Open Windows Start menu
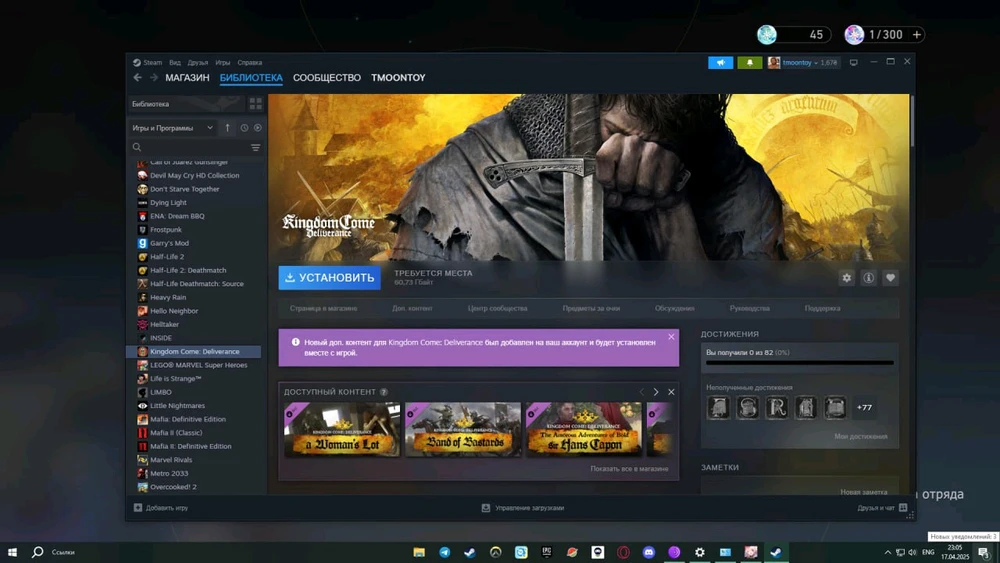 [x=11, y=552]
